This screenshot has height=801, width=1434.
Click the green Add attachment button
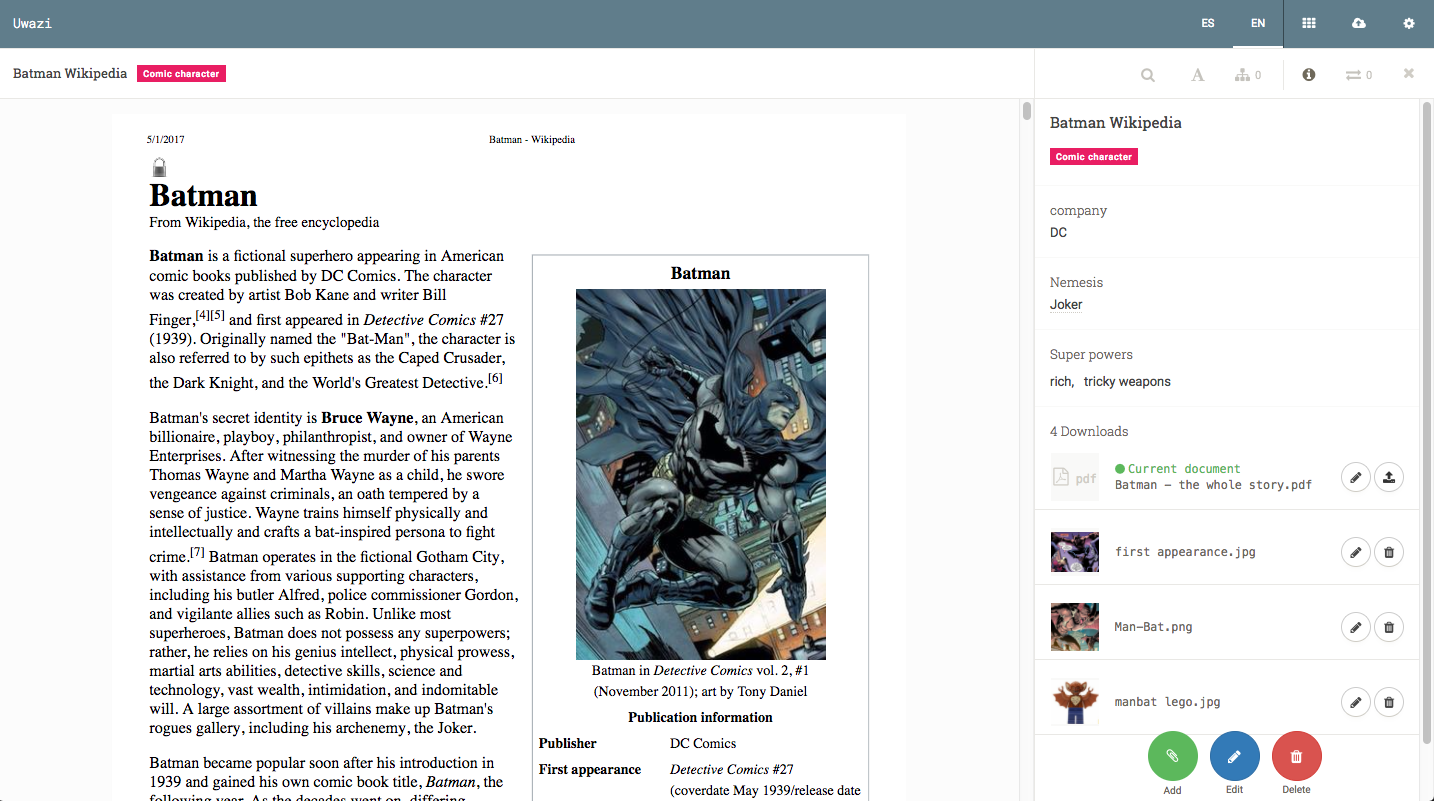(1173, 757)
